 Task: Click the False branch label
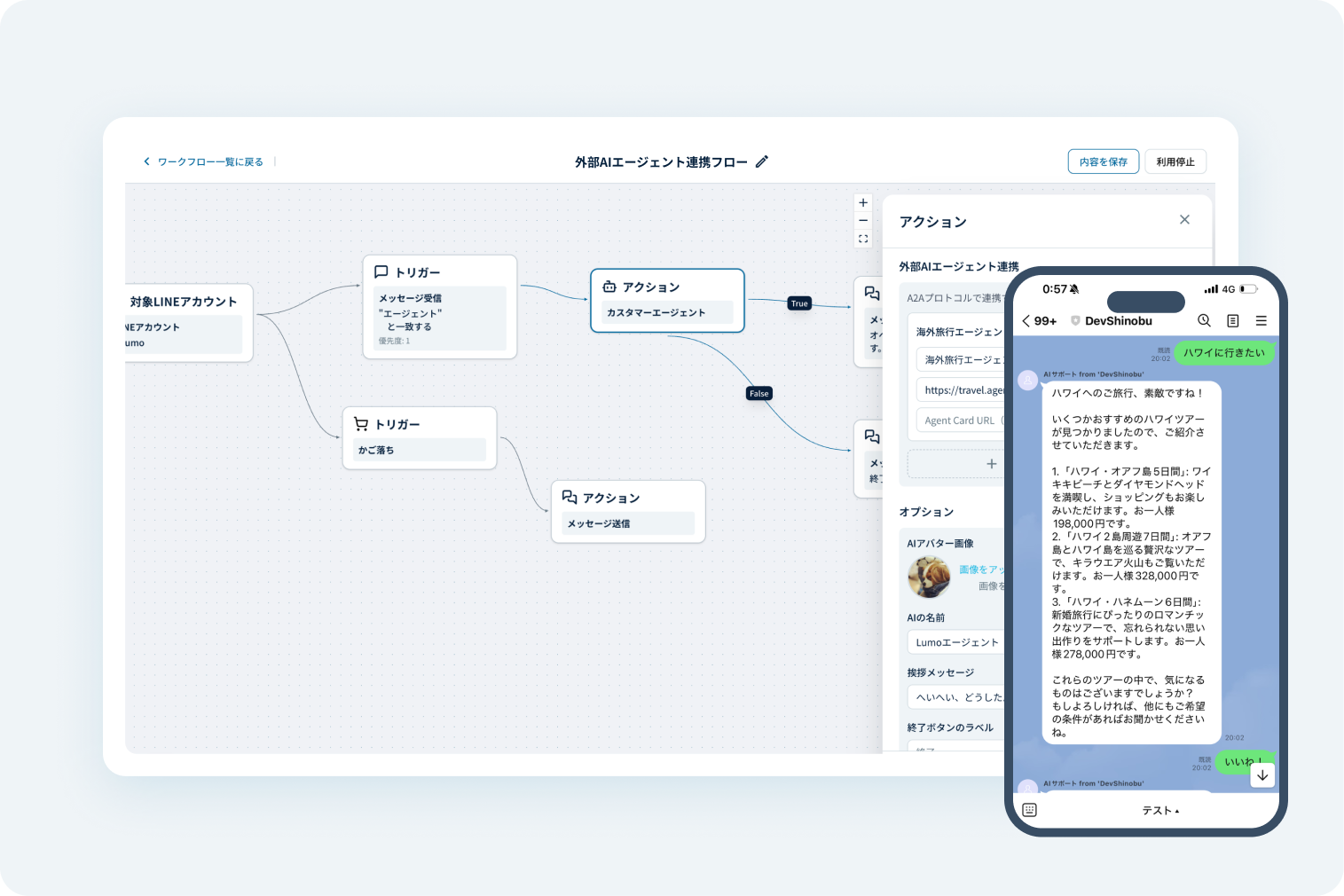(758, 393)
